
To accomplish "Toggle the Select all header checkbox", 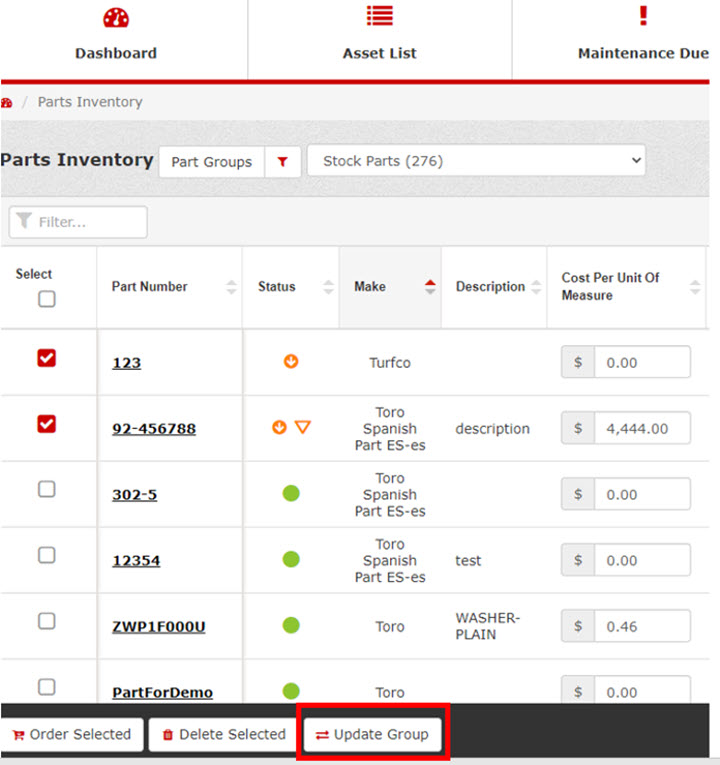I will point(47,299).
